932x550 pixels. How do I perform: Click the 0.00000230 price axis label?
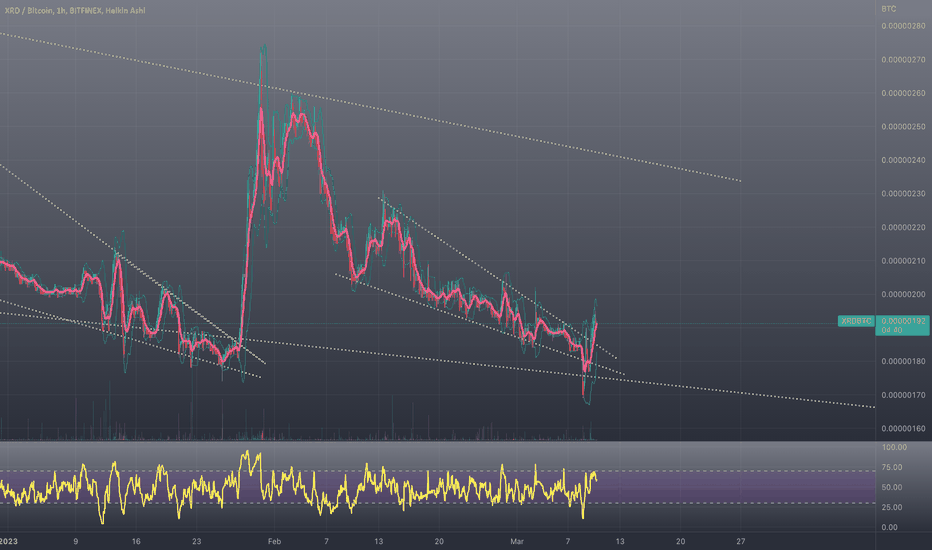tap(903, 194)
